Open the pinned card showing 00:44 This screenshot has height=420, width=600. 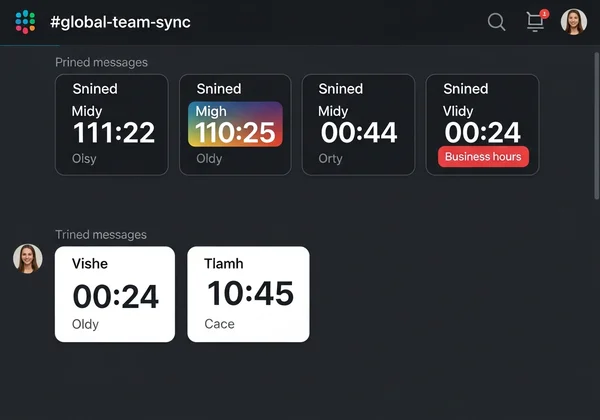coord(358,124)
